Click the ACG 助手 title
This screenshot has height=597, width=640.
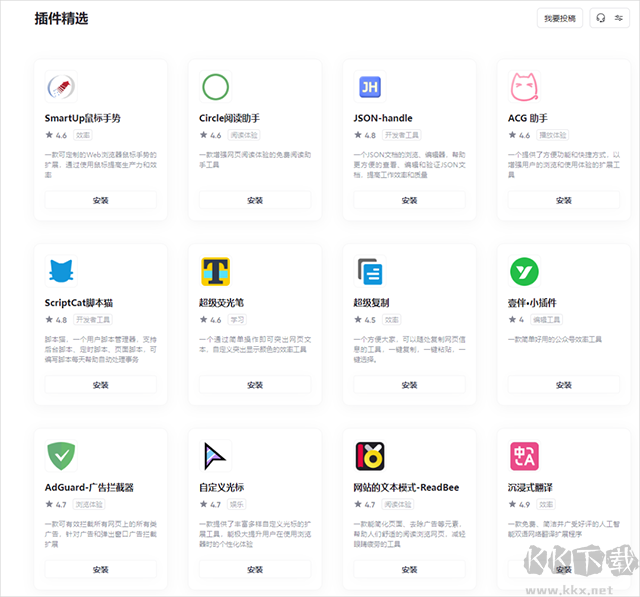528,118
